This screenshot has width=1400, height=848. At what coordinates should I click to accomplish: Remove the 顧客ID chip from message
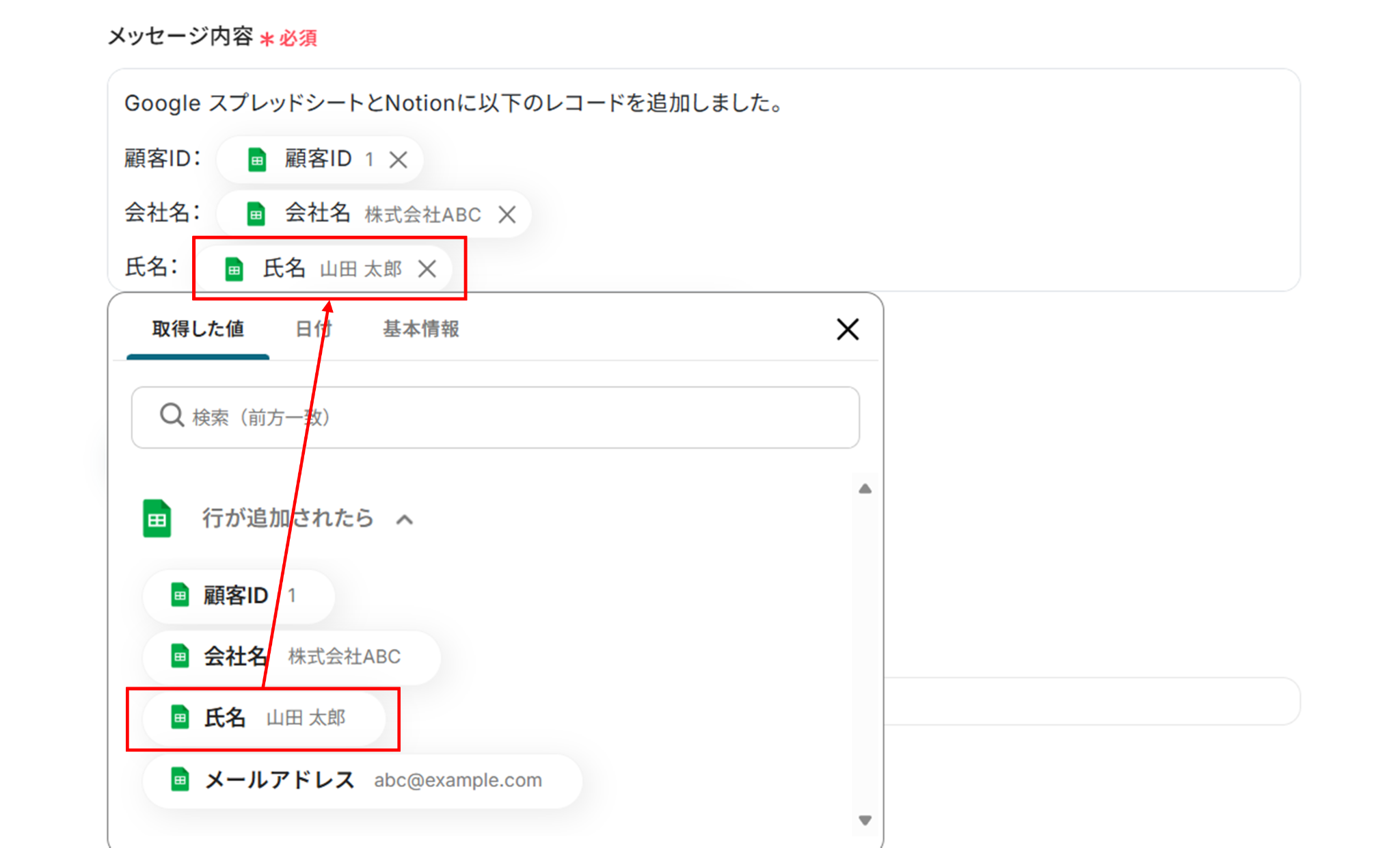coord(398,160)
